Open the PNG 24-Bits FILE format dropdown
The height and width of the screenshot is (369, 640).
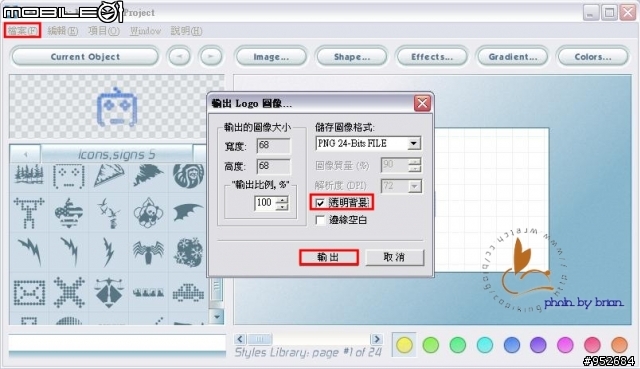tap(413, 143)
